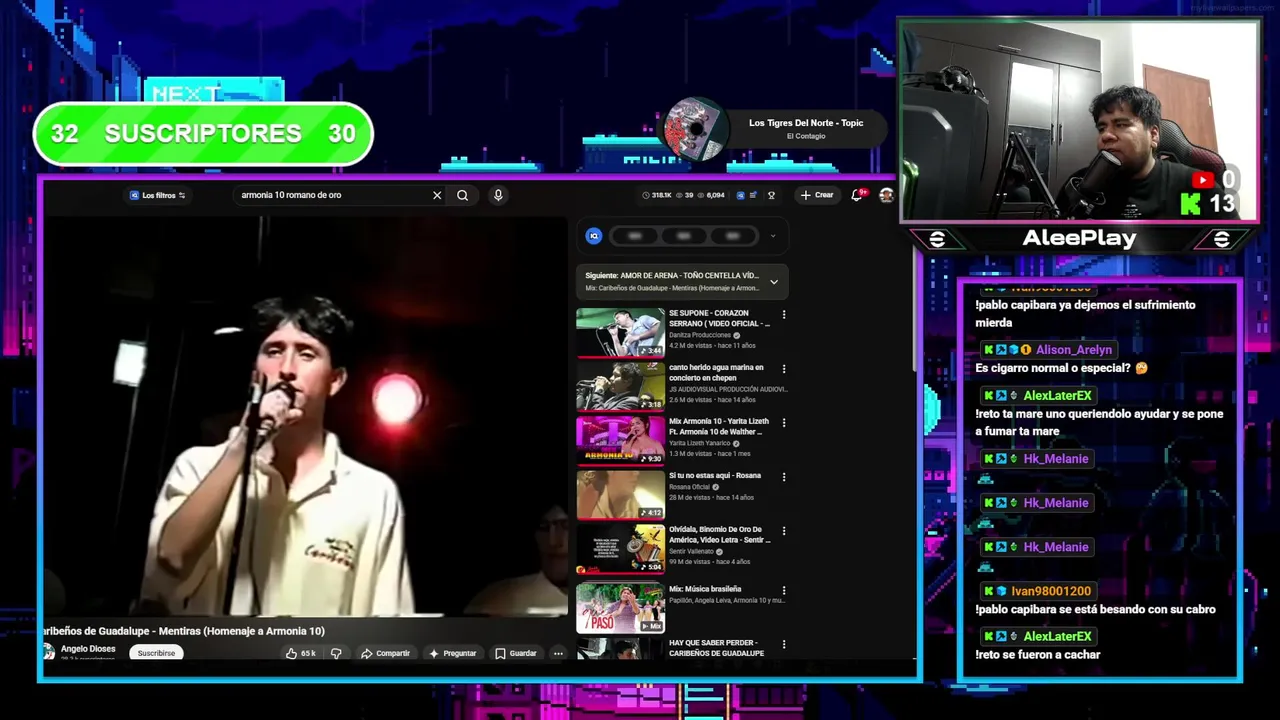Collapse the Siguiente playlist panel
This screenshot has width=1280, height=720.
[x=773, y=282]
